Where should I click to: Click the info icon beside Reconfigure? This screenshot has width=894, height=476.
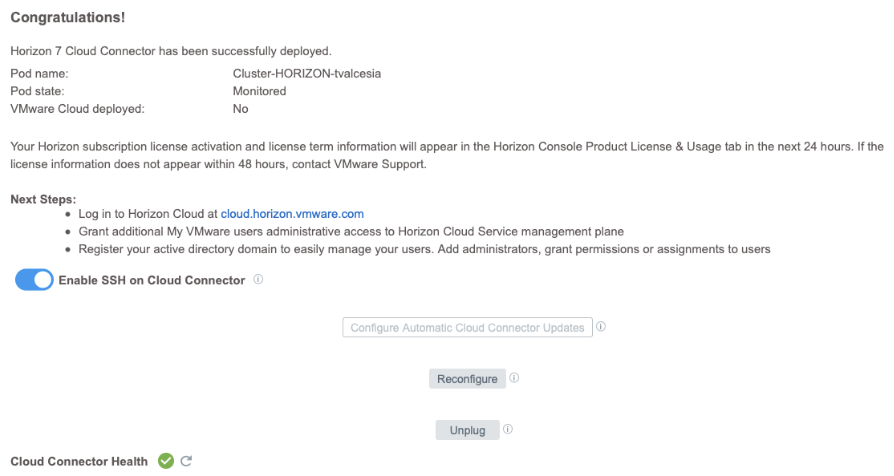point(513,379)
